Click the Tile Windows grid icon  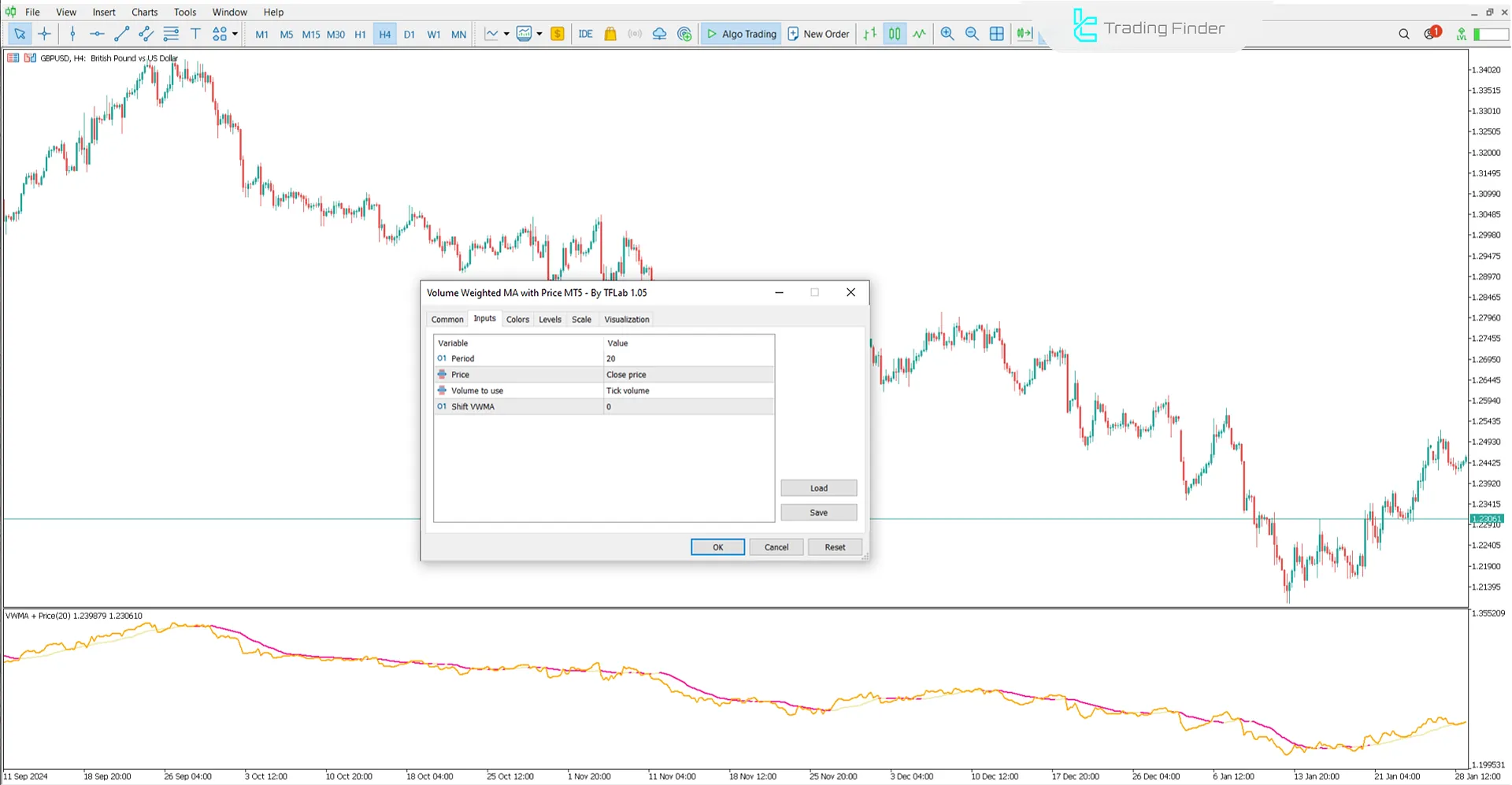tap(997, 34)
